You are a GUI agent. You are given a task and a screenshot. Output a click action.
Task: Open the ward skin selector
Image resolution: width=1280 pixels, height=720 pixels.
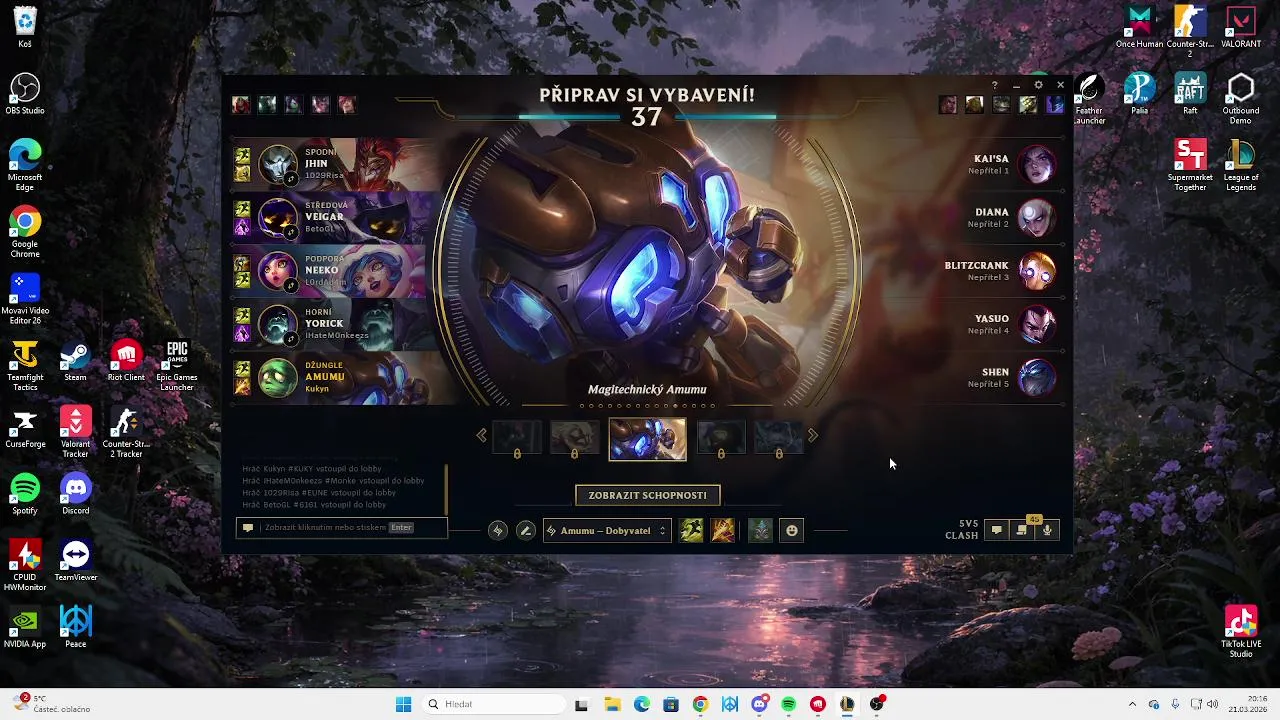[760, 530]
